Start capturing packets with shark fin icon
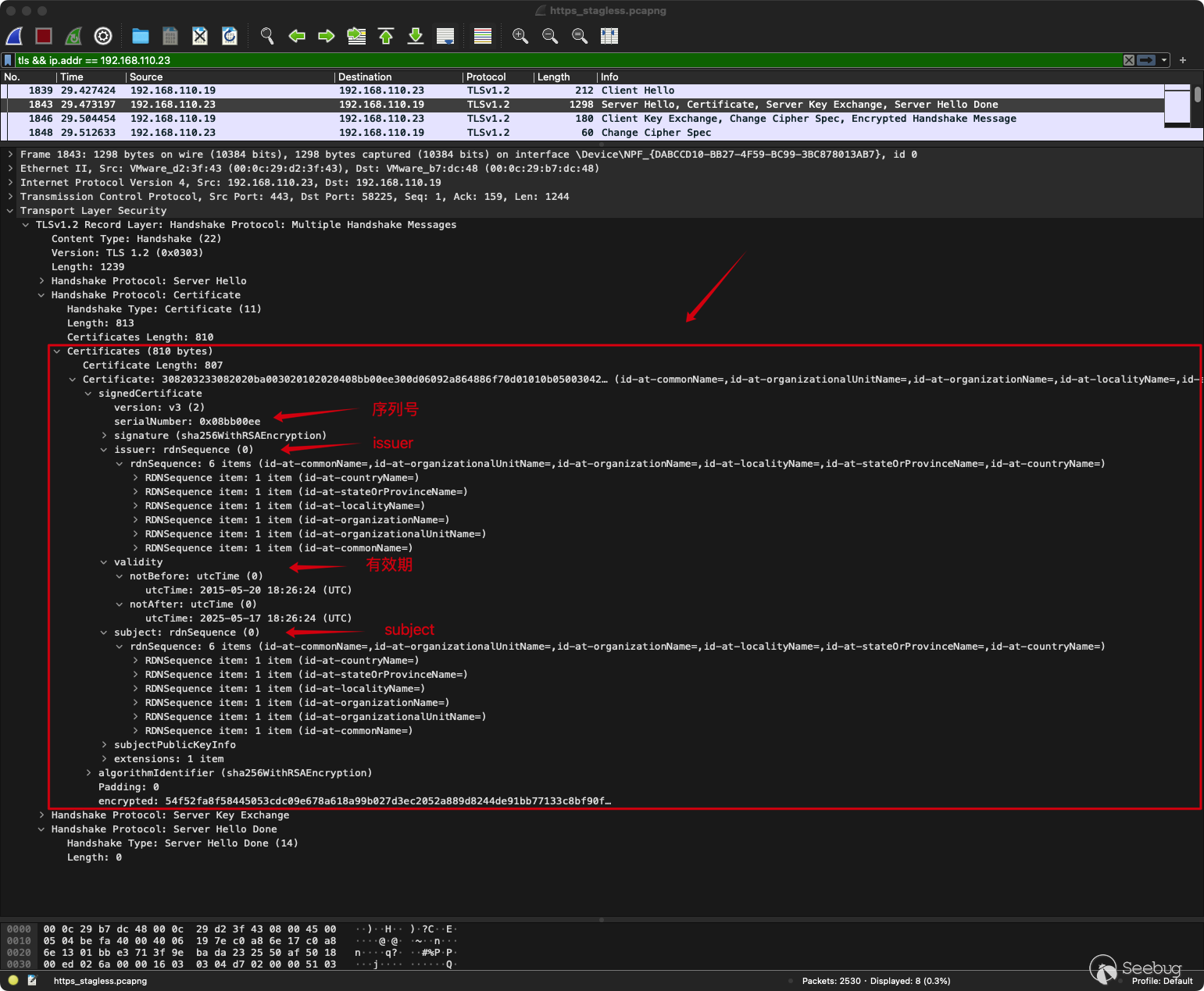Image resolution: width=1204 pixels, height=991 pixels. (14, 36)
